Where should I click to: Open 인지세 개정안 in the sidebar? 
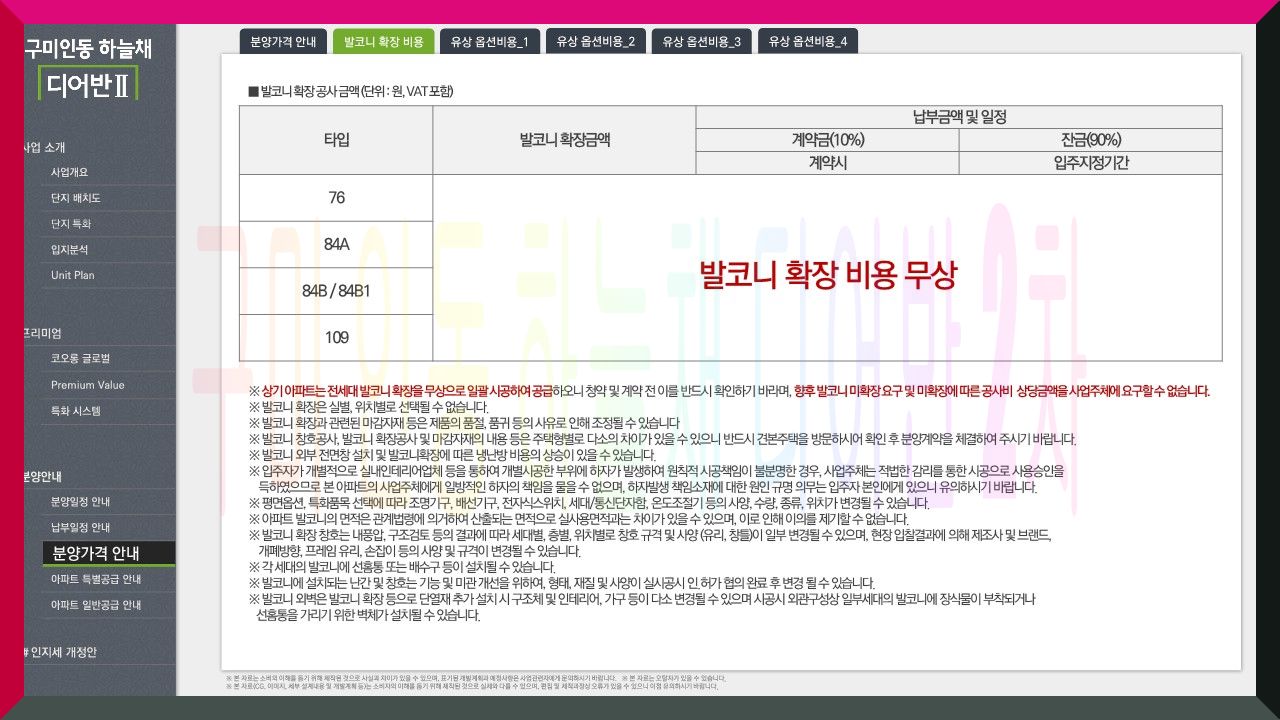click(60, 652)
